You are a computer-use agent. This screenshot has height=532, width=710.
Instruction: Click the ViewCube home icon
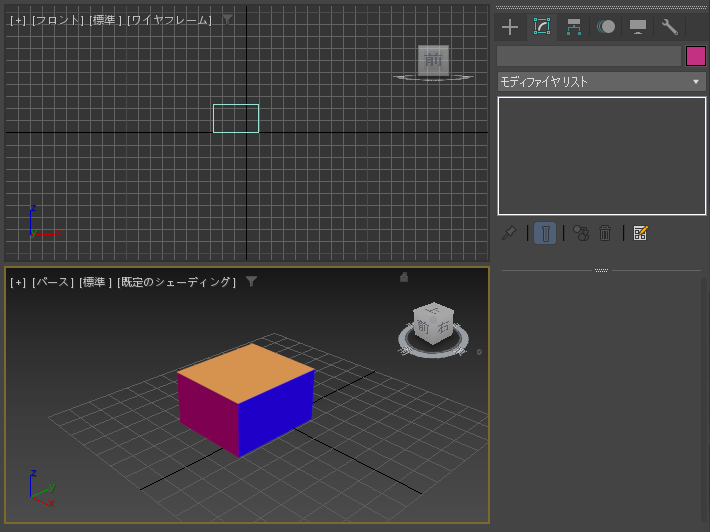click(404, 277)
